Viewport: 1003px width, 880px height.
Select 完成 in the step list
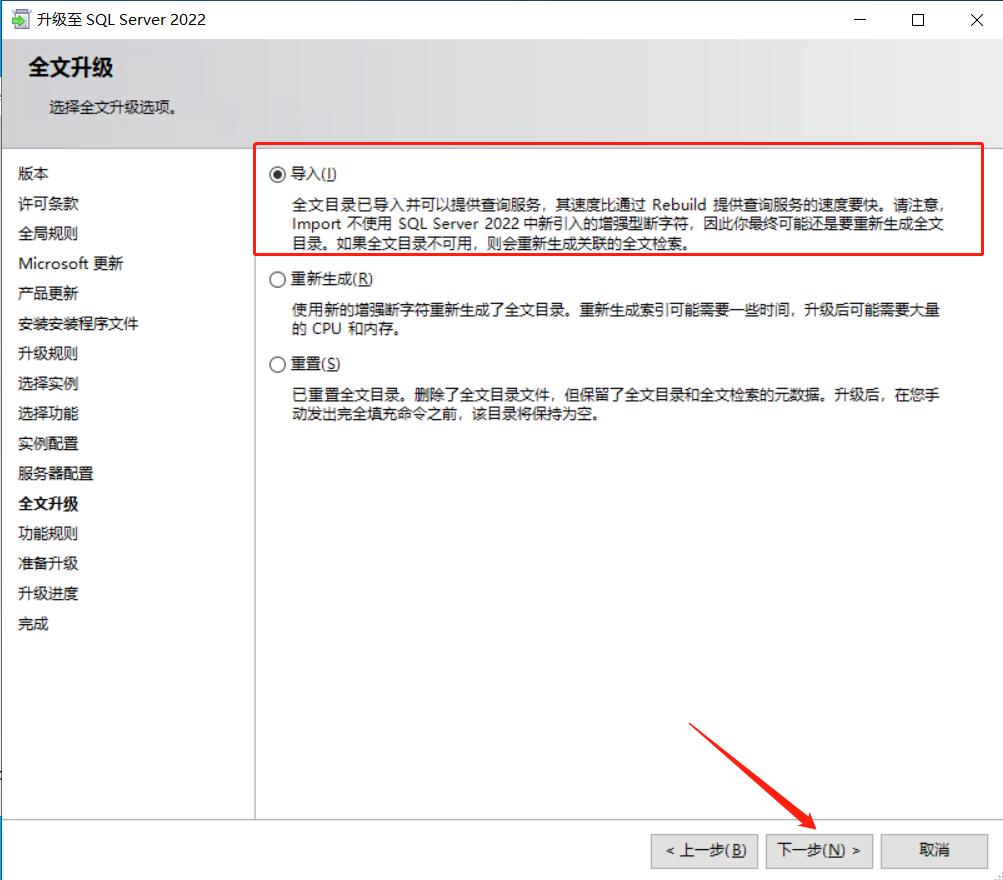click(x=33, y=624)
